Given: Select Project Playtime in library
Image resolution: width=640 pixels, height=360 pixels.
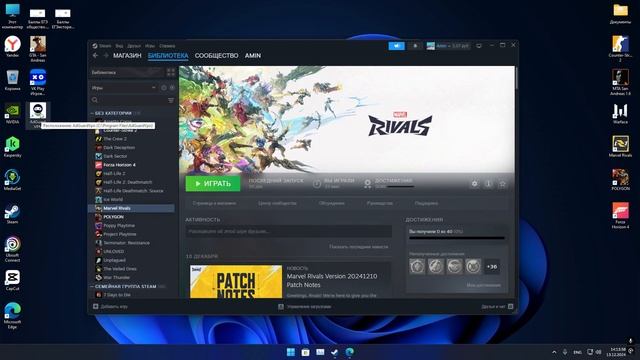Looking at the screenshot, I should [120, 234].
